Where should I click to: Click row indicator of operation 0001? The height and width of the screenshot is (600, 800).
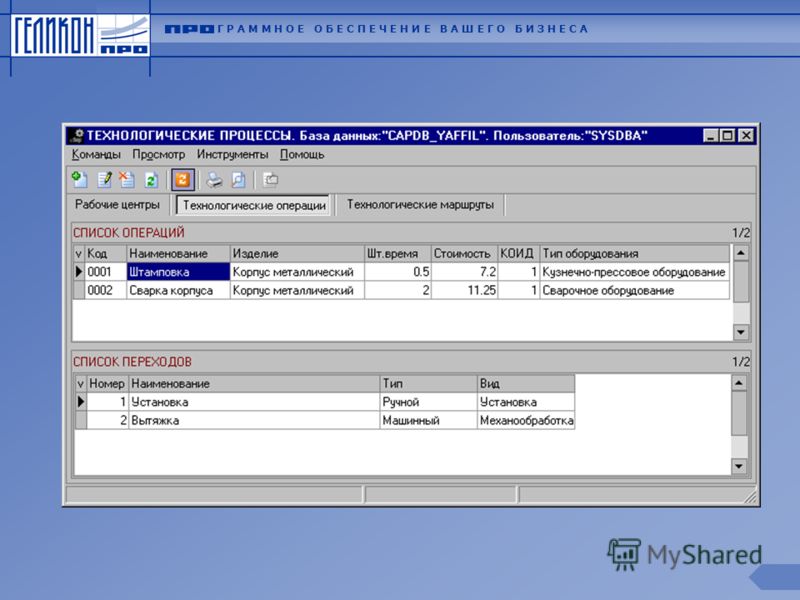[x=79, y=272]
